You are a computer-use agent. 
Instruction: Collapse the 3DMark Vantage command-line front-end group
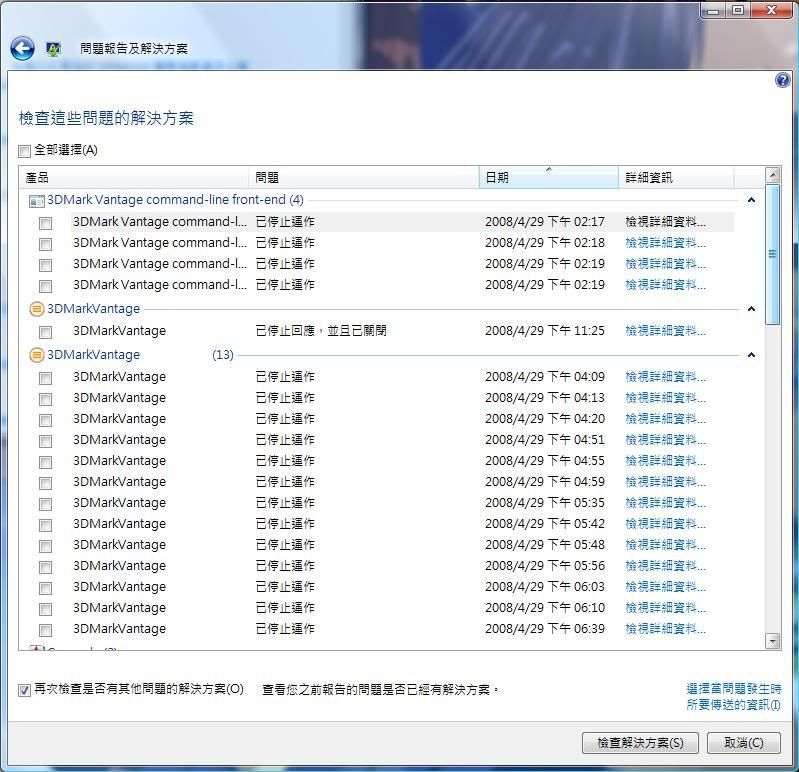(x=751, y=200)
